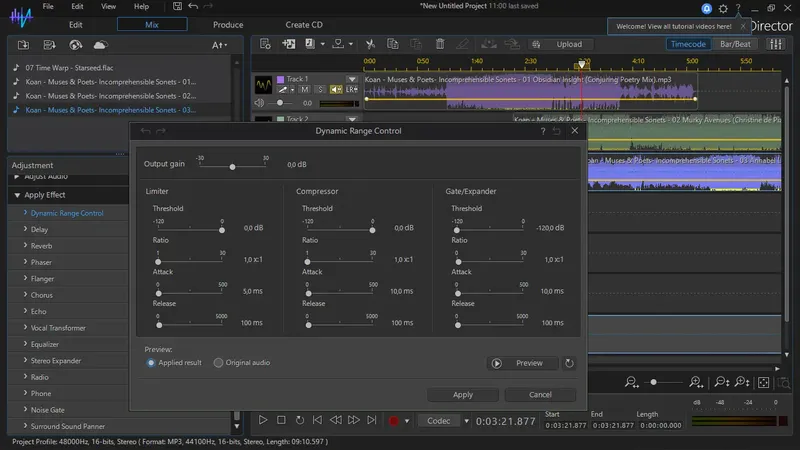The image size is (800, 450).
Task: Select the Applied result radio button
Action: [x=151, y=363]
